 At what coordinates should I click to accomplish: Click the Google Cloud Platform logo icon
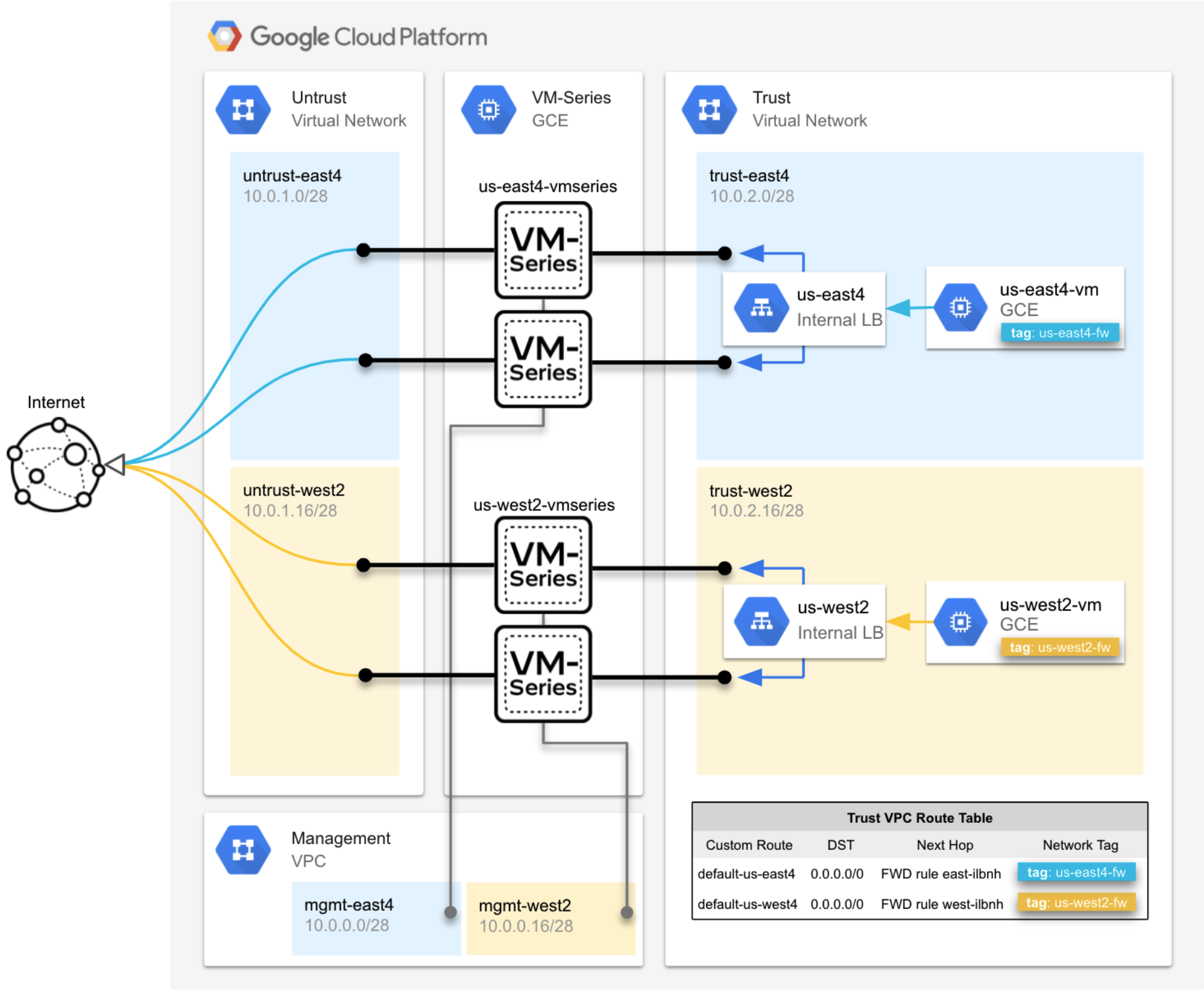point(225,37)
